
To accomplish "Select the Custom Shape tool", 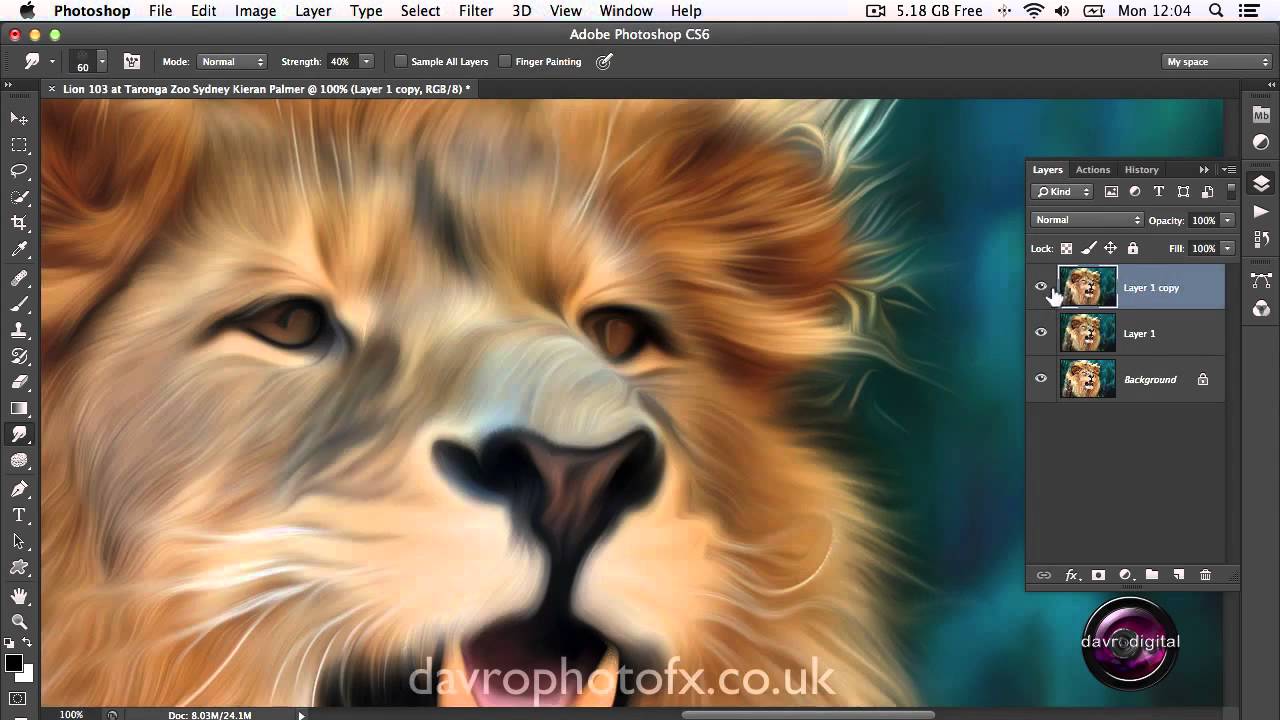I will (x=19, y=567).
